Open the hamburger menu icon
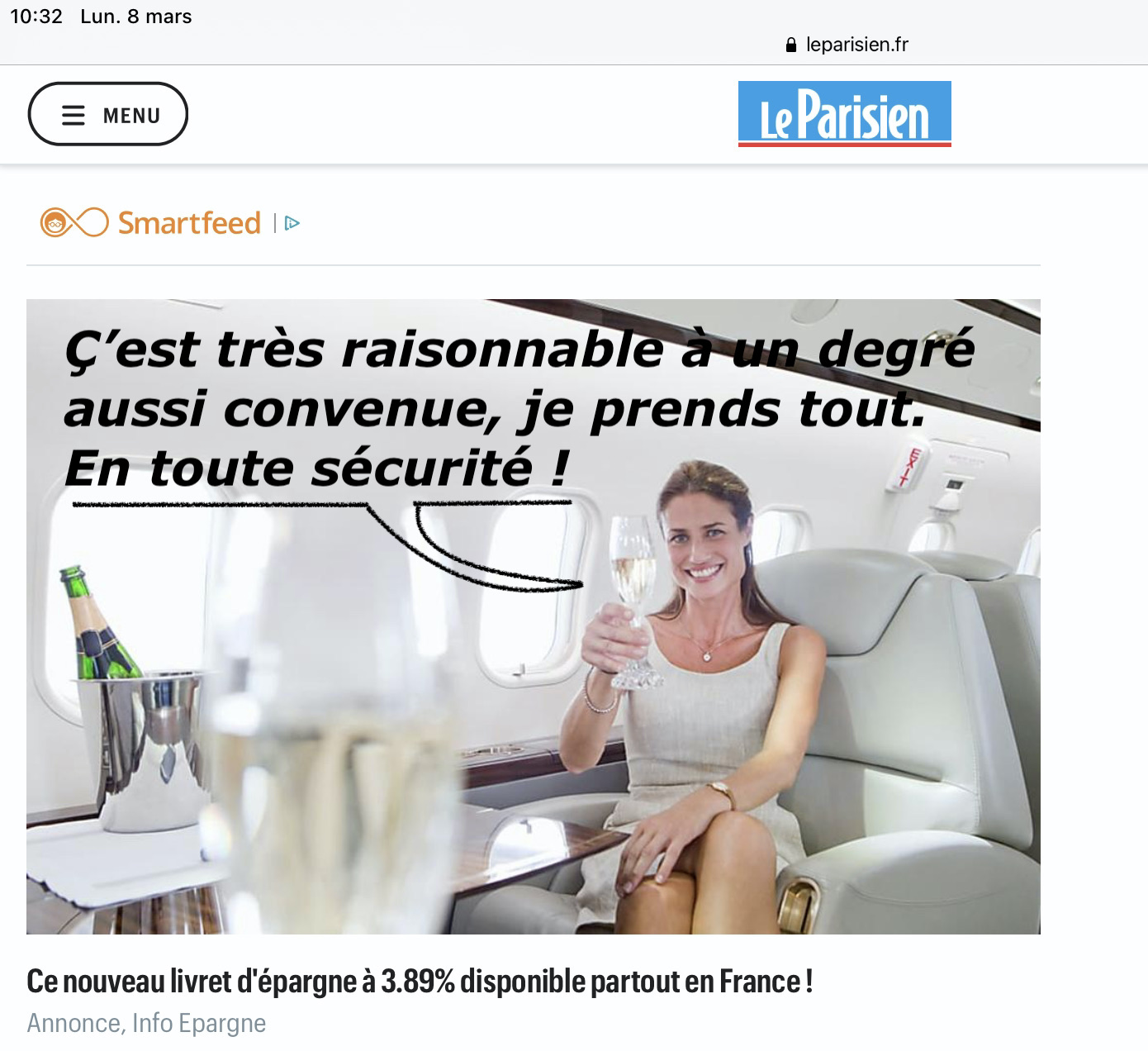Image resolution: width=1148 pixels, height=1051 pixels. point(74,115)
